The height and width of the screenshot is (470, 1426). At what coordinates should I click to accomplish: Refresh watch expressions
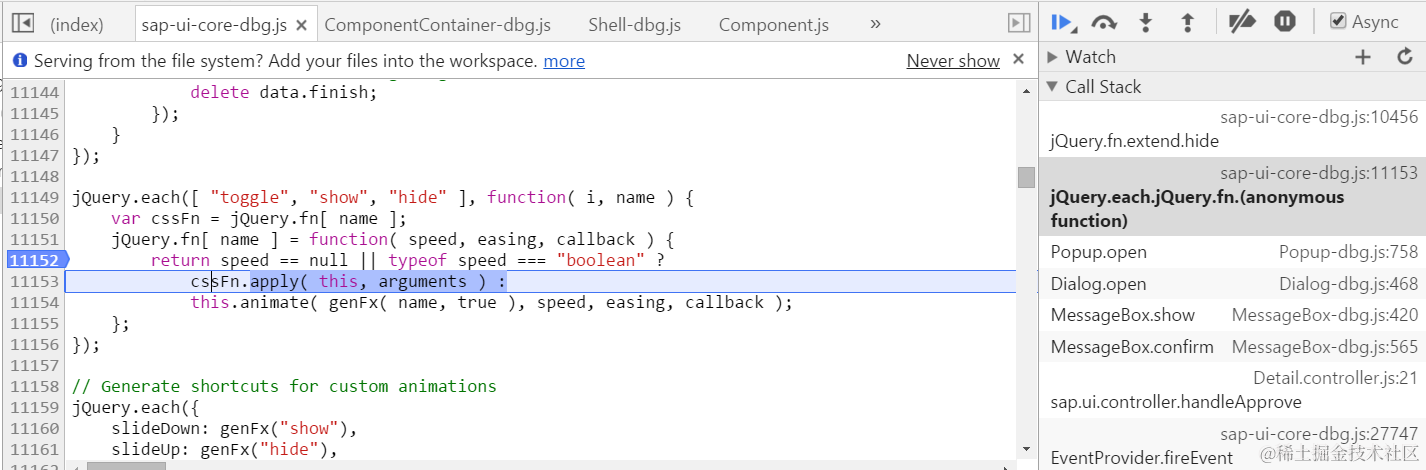click(1404, 57)
